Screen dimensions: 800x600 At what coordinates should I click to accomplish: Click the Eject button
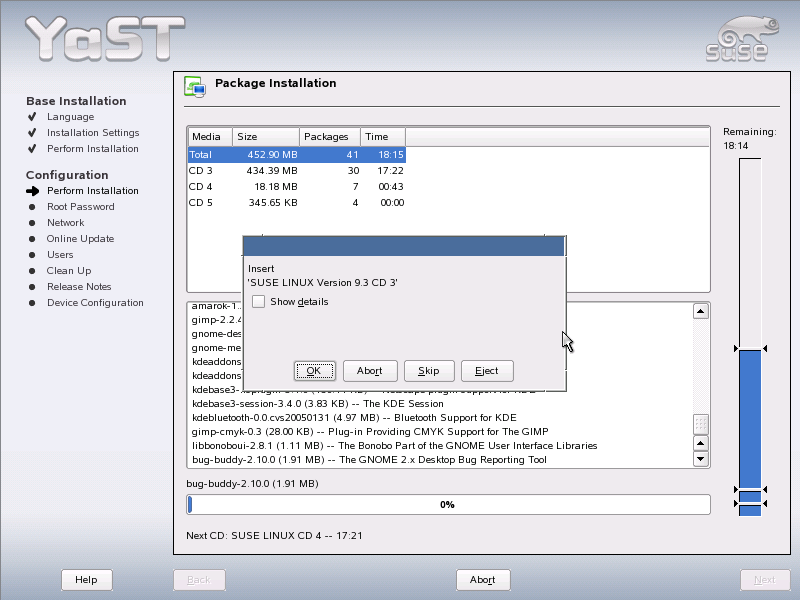click(487, 371)
